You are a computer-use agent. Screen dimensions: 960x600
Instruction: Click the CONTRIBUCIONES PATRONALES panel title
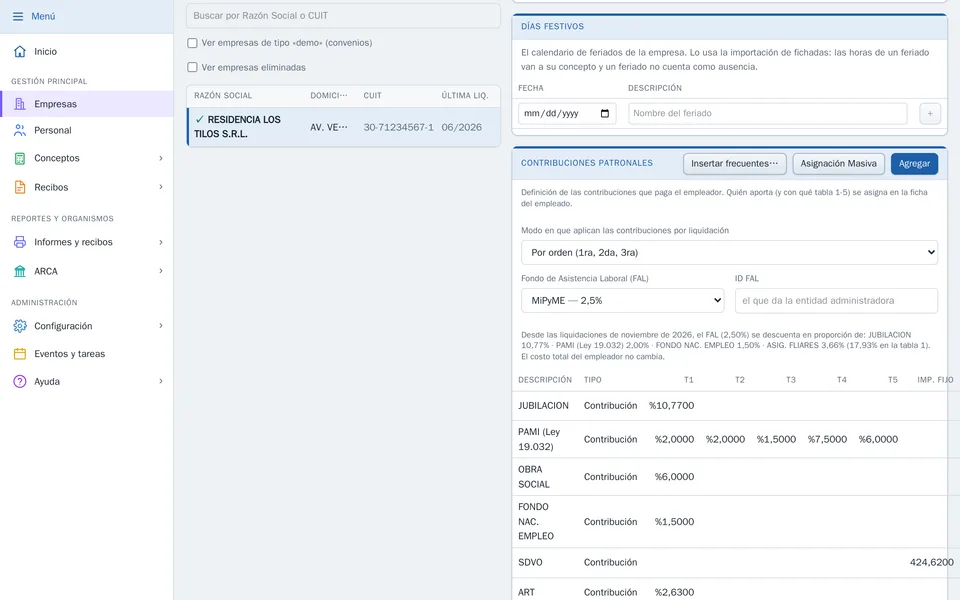(x=587, y=163)
